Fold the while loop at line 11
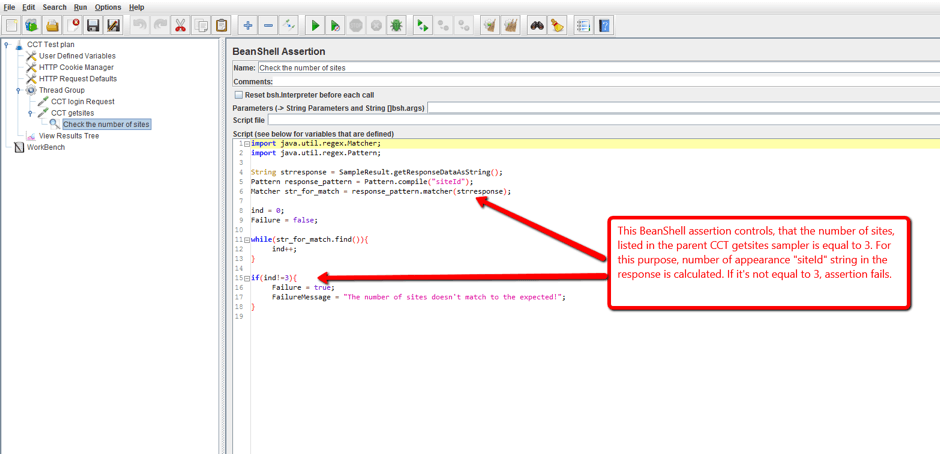The height and width of the screenshot is (454, 940). click(x=246, y=239)
